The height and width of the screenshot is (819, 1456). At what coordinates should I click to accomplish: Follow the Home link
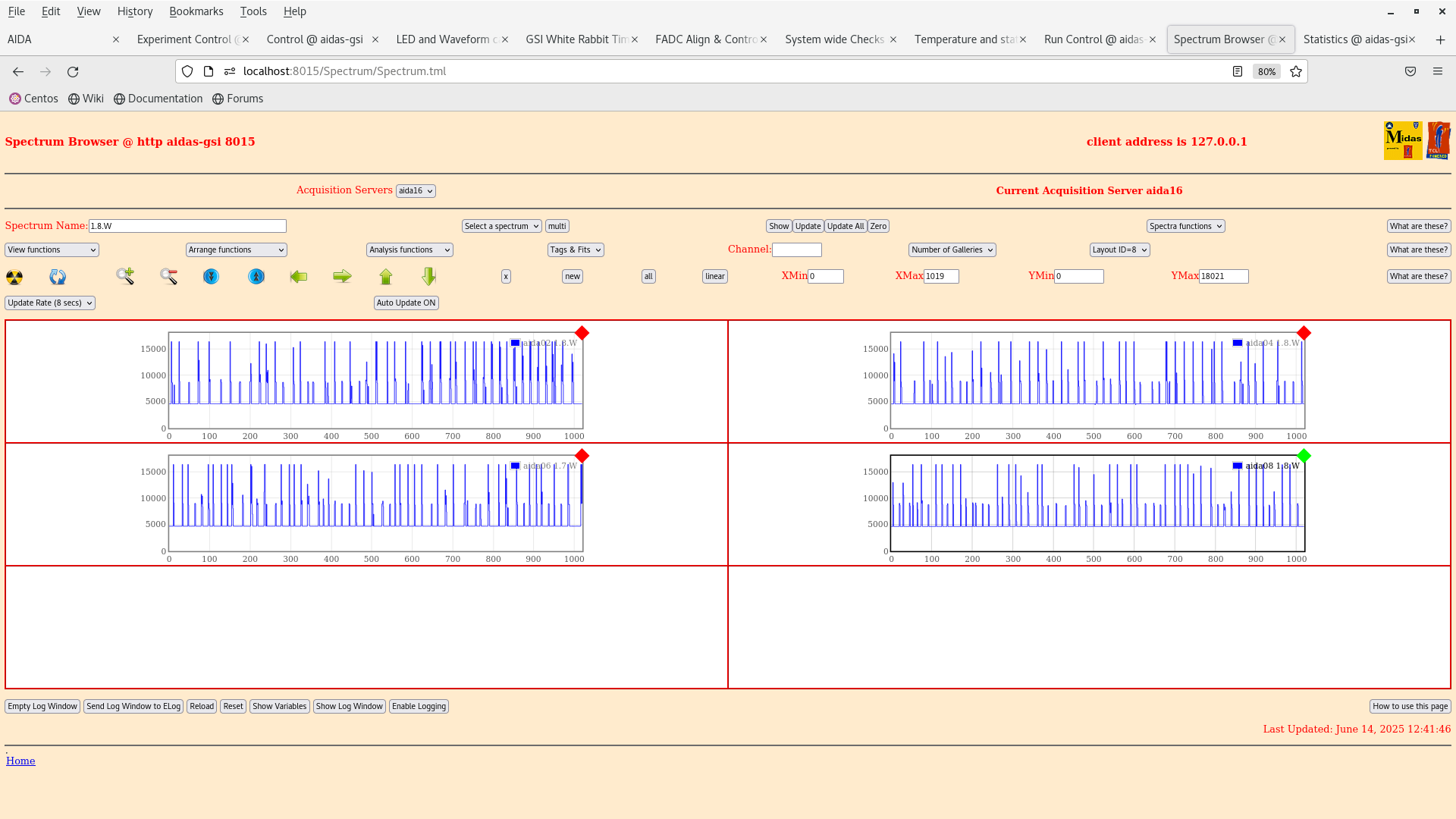[20, 761]
